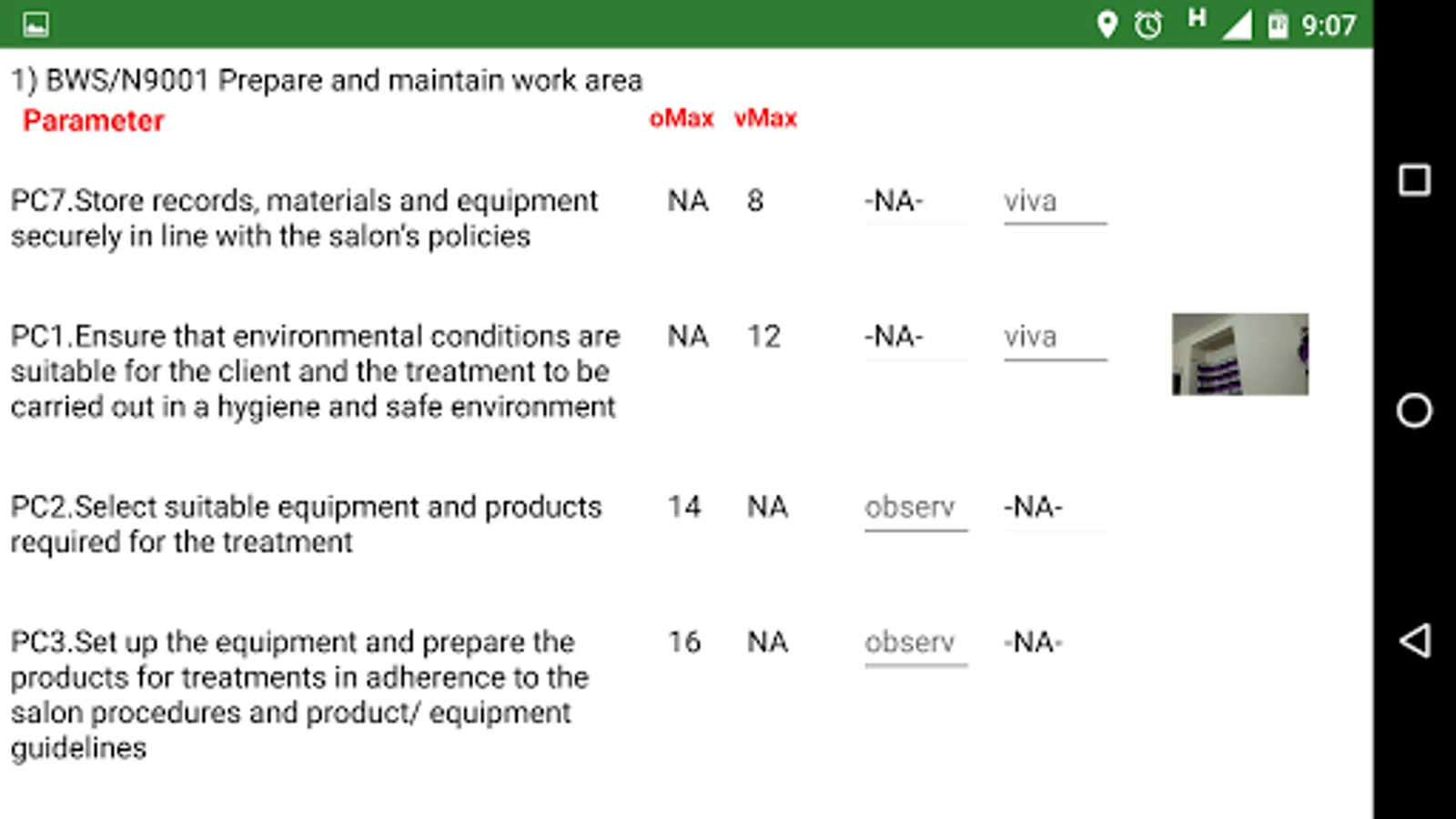
Task: Tap the vMax NA value for PC3
Action: tap(767, 642)
